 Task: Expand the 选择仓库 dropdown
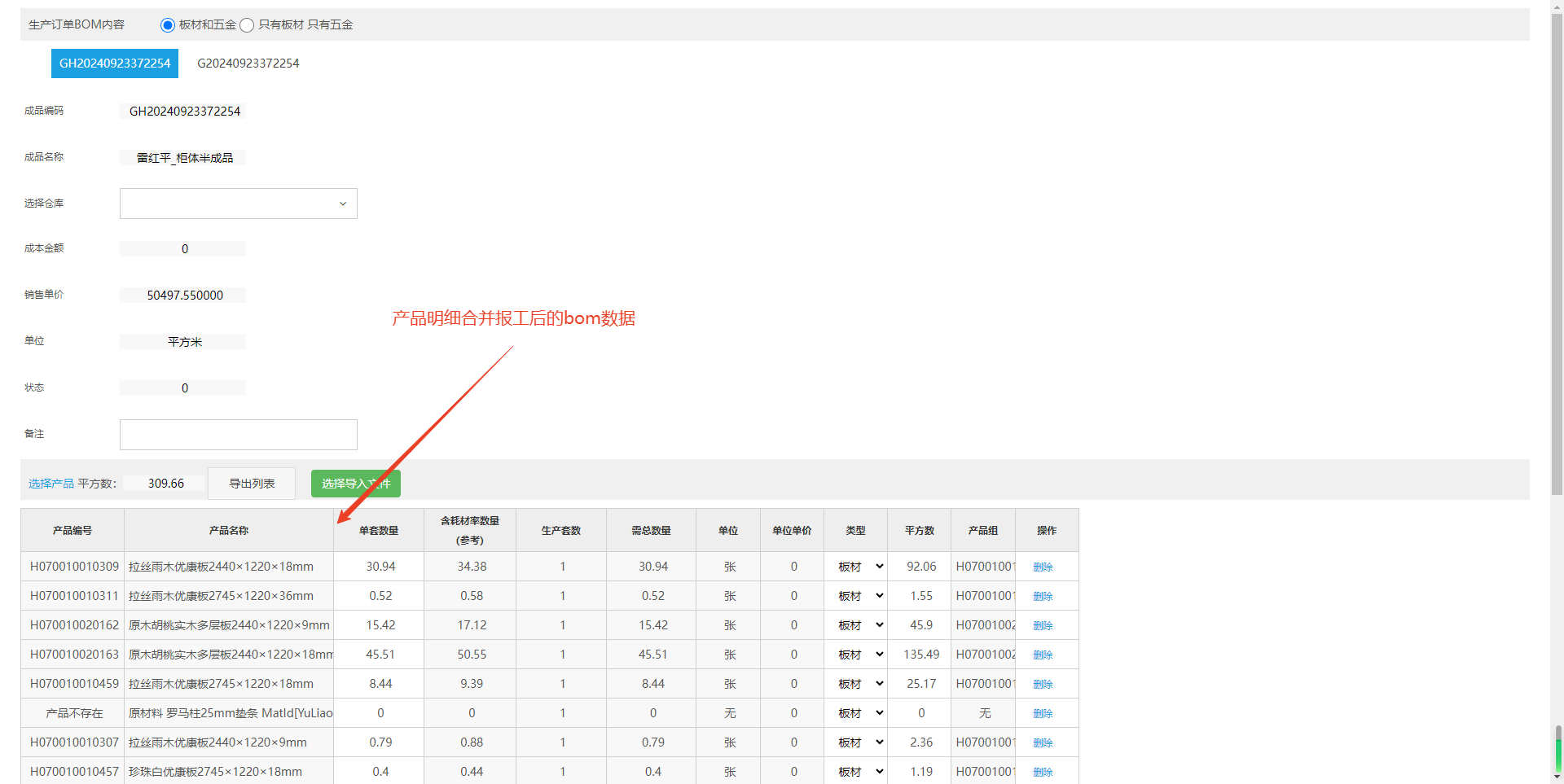238,204
